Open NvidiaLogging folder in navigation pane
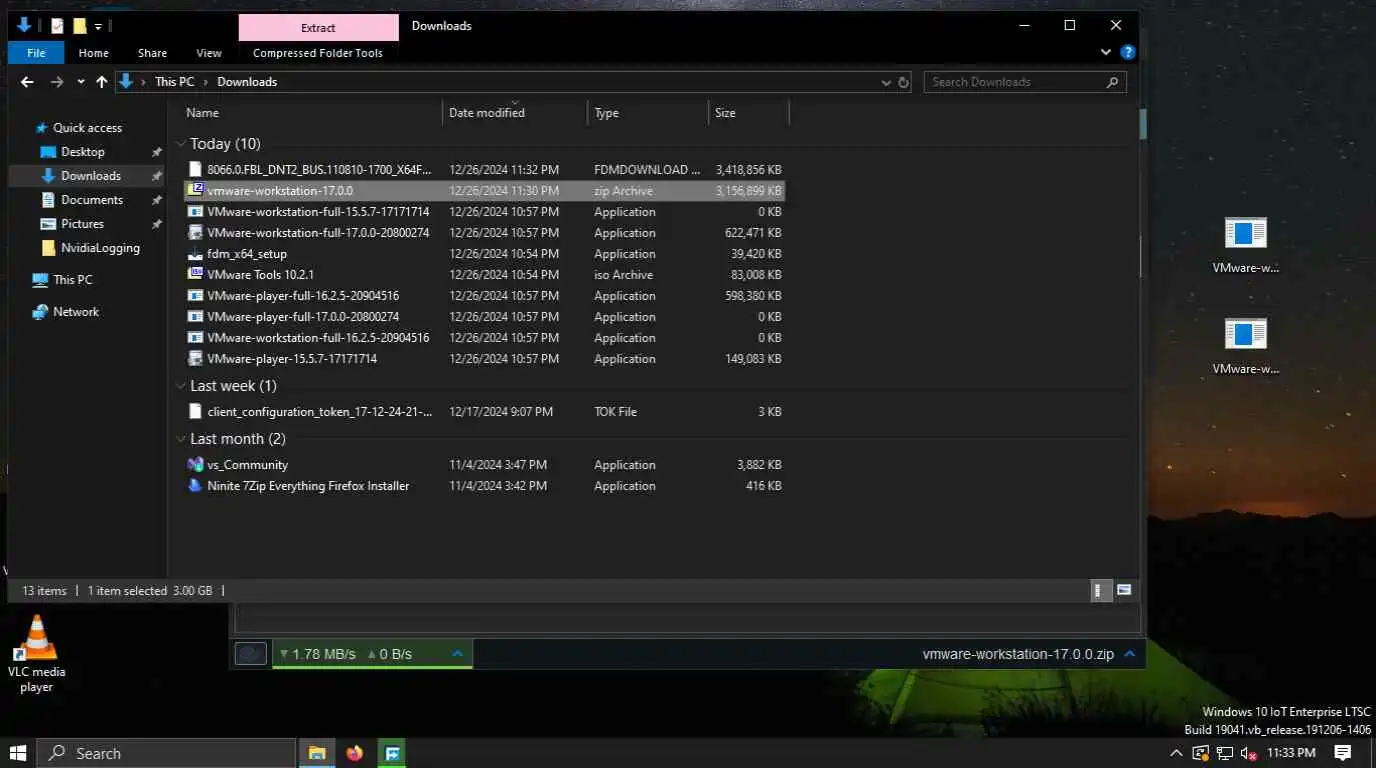This screenshot has width=1376, height=768. 100,248
